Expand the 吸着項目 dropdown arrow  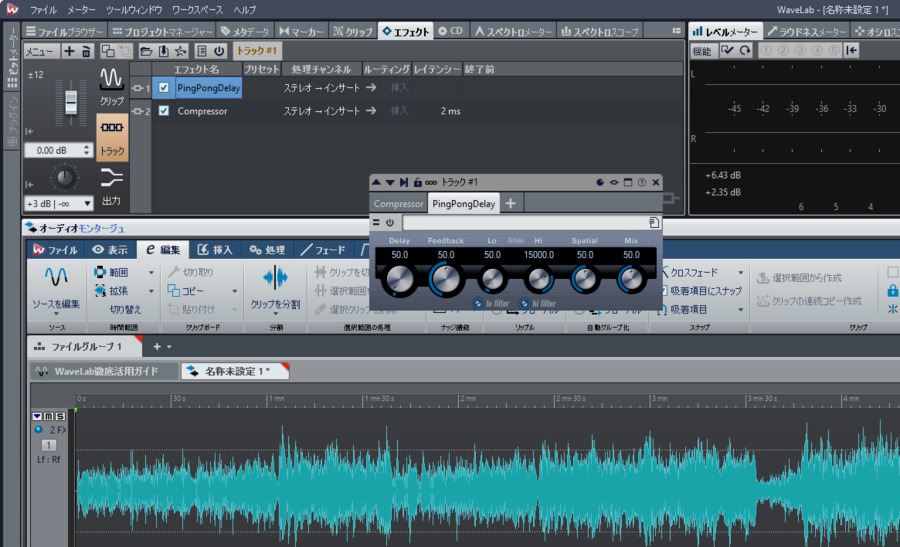point(740,310)
